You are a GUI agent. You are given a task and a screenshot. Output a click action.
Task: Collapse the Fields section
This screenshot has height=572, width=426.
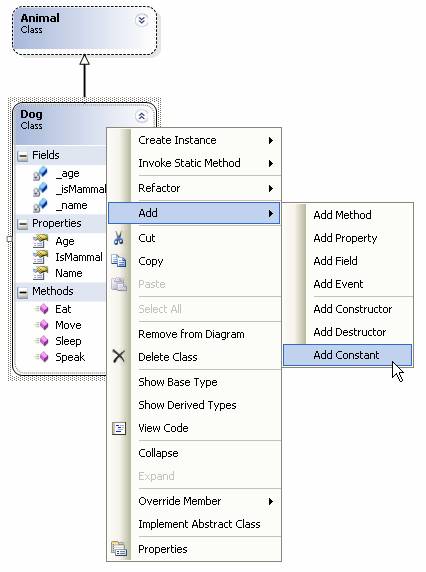(23, 156)
